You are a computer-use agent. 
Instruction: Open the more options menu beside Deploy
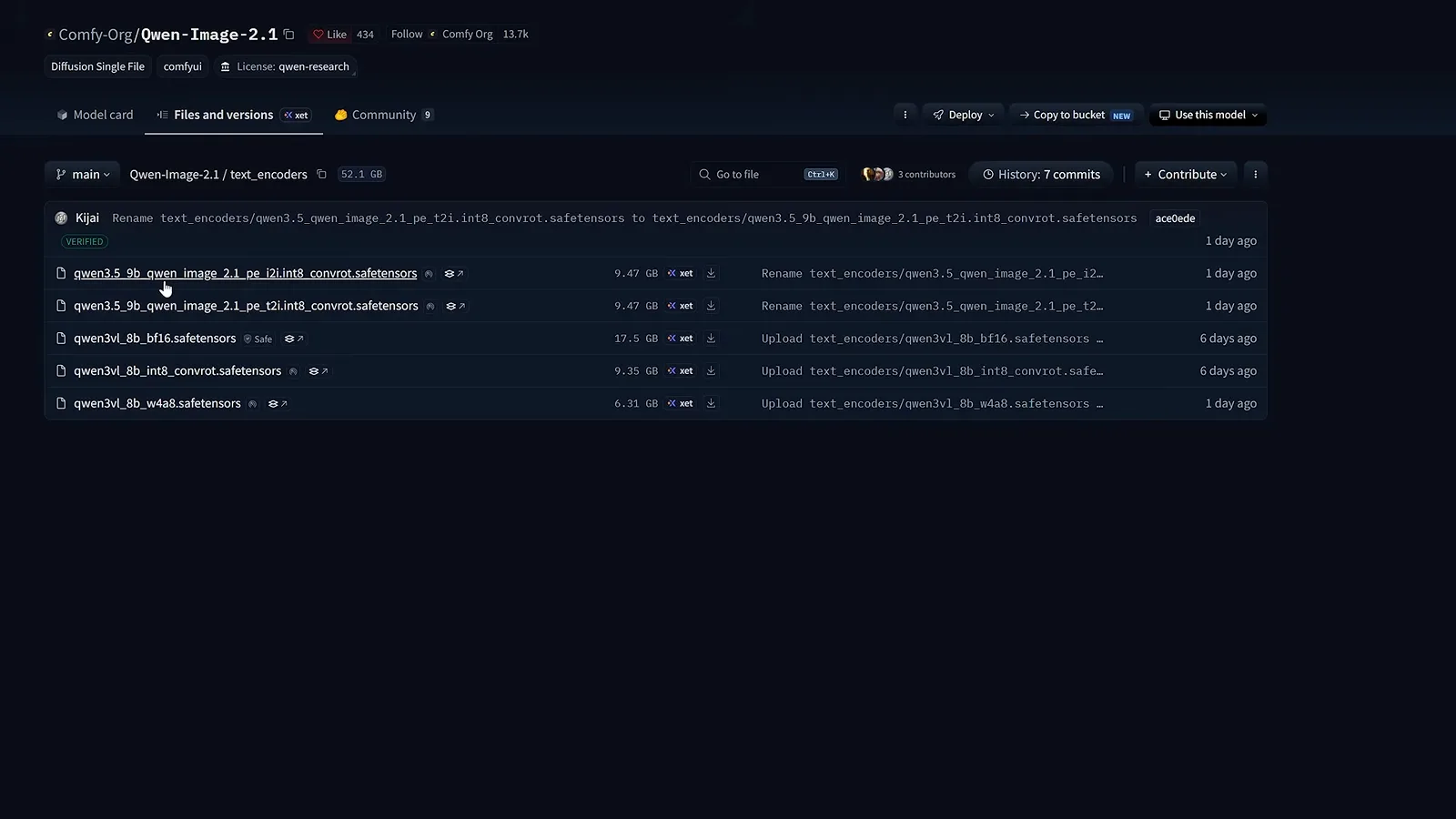click(x=905, y=115)
